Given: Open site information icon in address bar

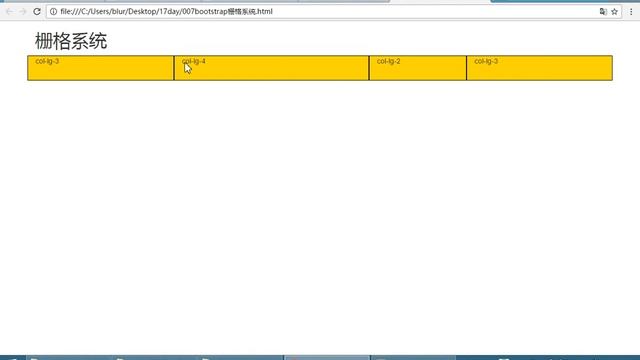Looking at the screenshot, I should tap(53, 11).
